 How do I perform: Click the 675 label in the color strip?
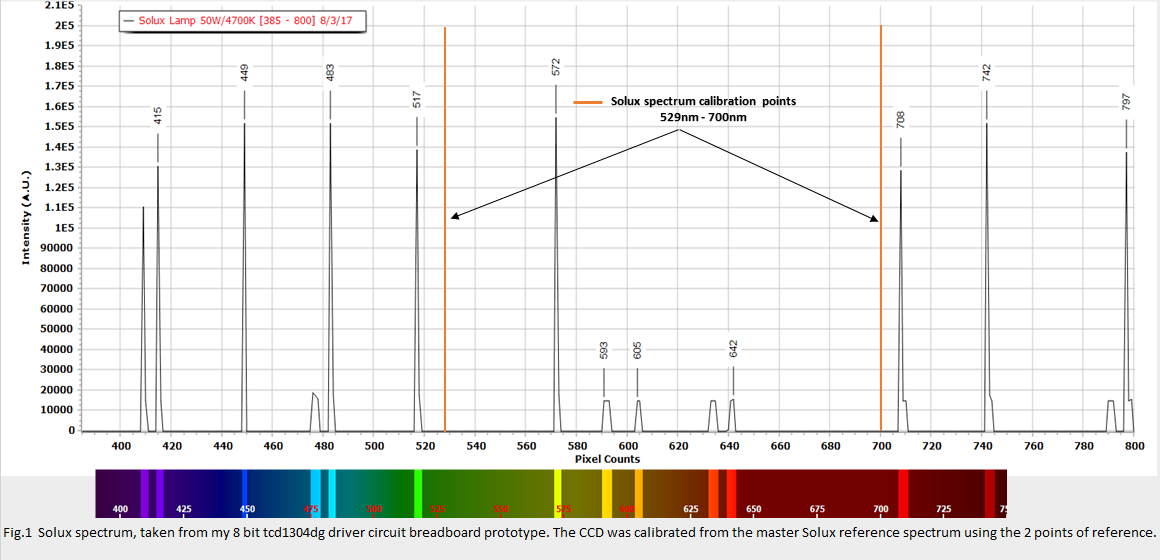tap(817, 510)
